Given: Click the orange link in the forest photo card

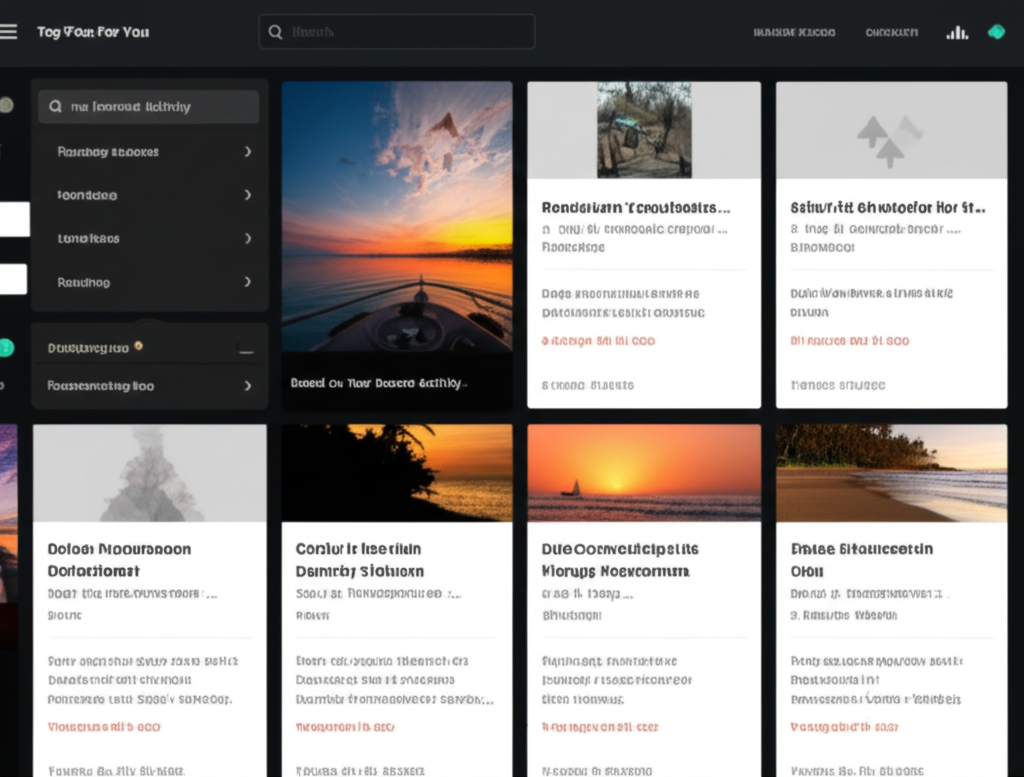Looking at the screenshot, I should (598, 341).
